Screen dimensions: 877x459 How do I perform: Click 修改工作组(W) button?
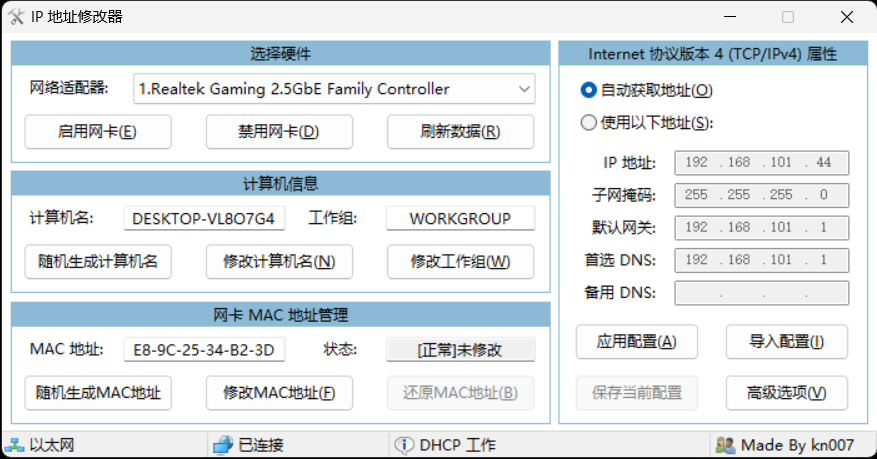[460, 262]
